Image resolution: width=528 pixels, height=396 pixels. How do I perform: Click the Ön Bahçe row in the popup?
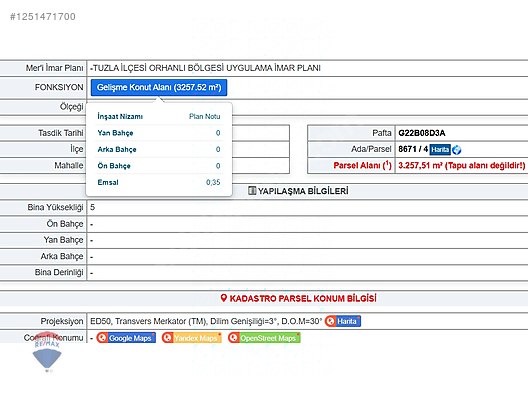click(159, 166)
